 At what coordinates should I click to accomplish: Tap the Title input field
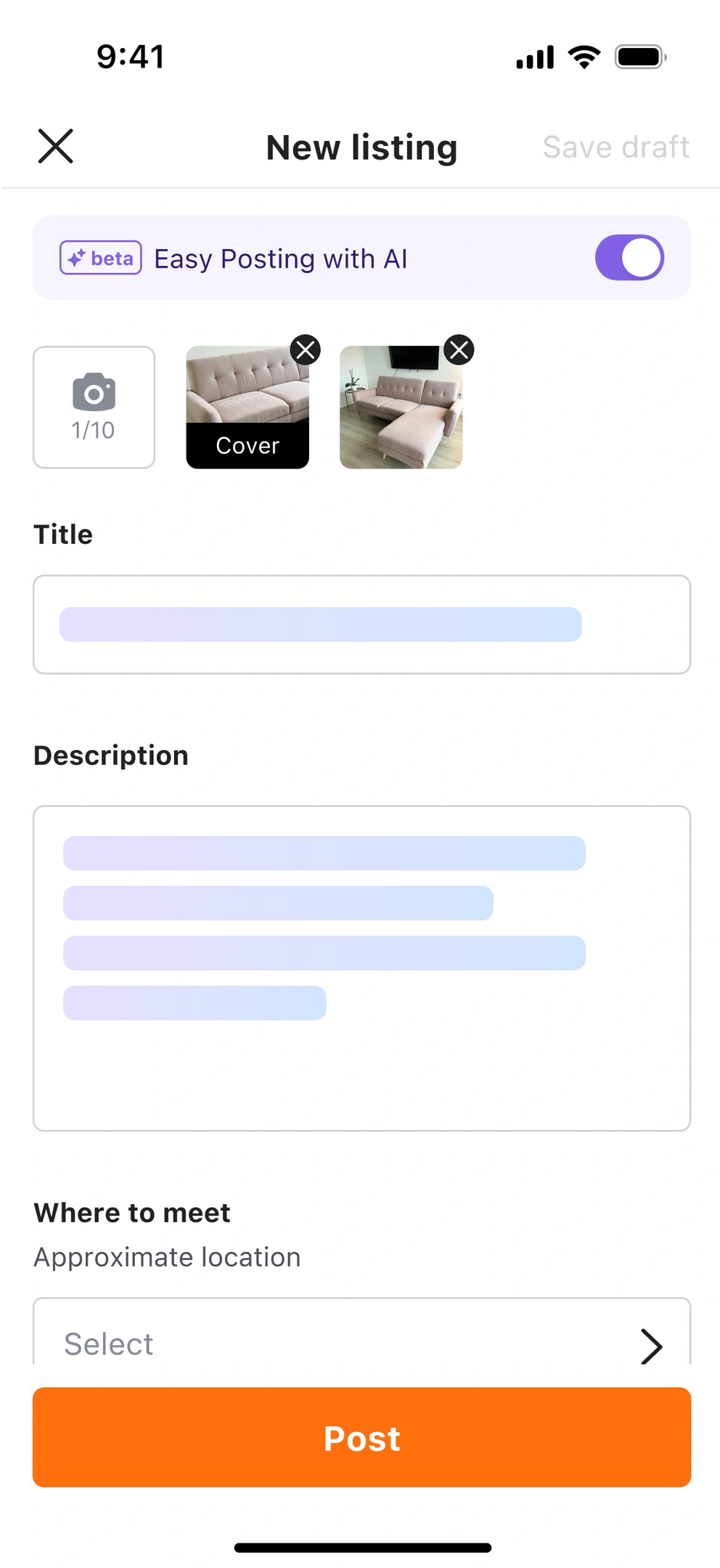[361, 623]
